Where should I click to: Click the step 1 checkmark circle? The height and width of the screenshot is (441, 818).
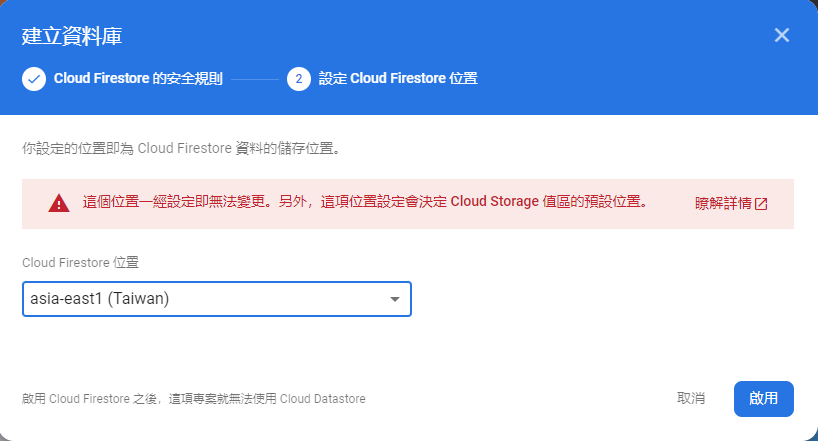point(34,79)
